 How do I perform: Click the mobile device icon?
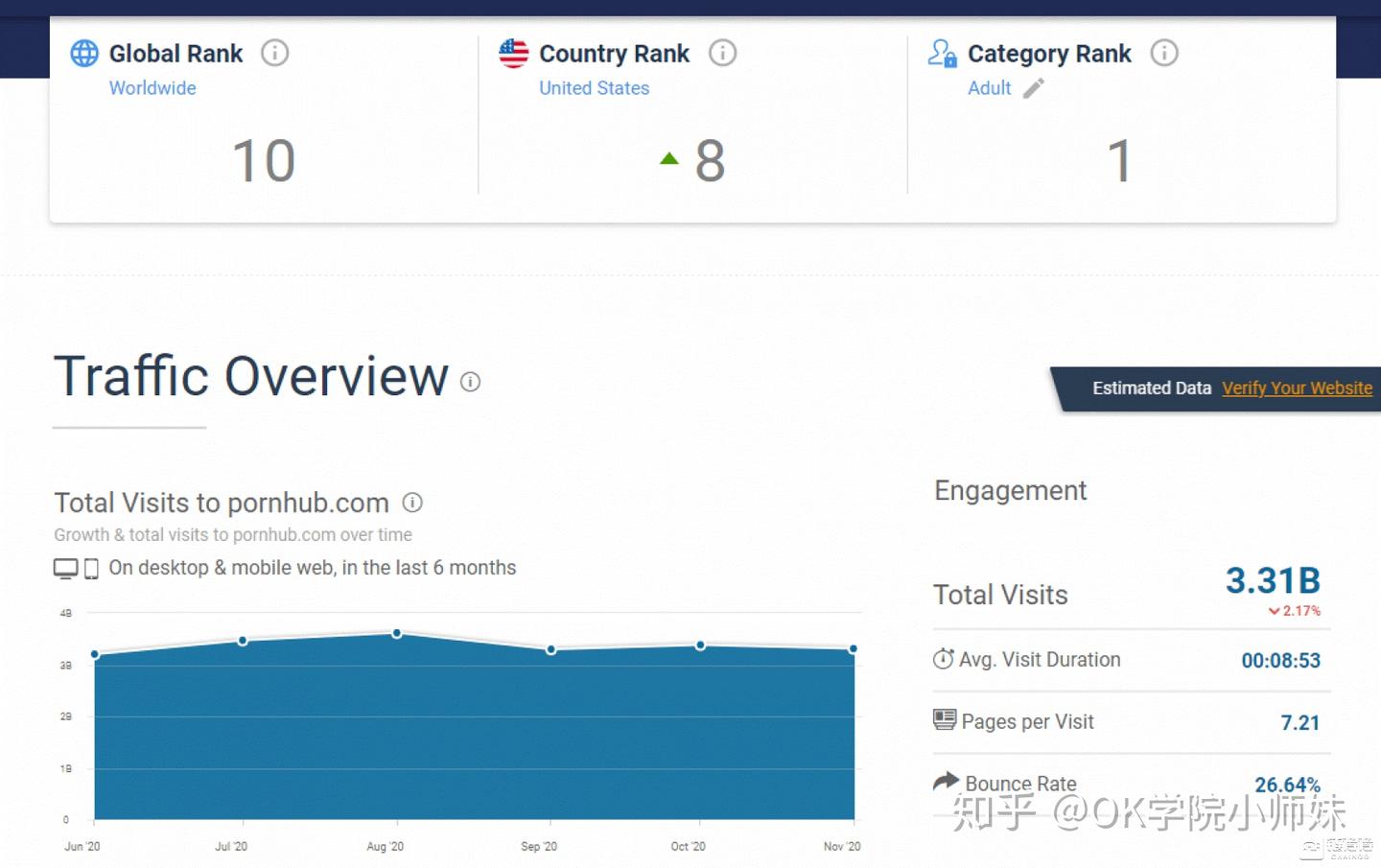(x=91, y=569)
